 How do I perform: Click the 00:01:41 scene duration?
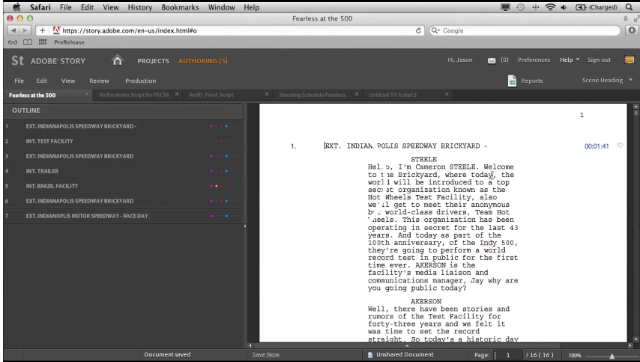pos(596,146)
